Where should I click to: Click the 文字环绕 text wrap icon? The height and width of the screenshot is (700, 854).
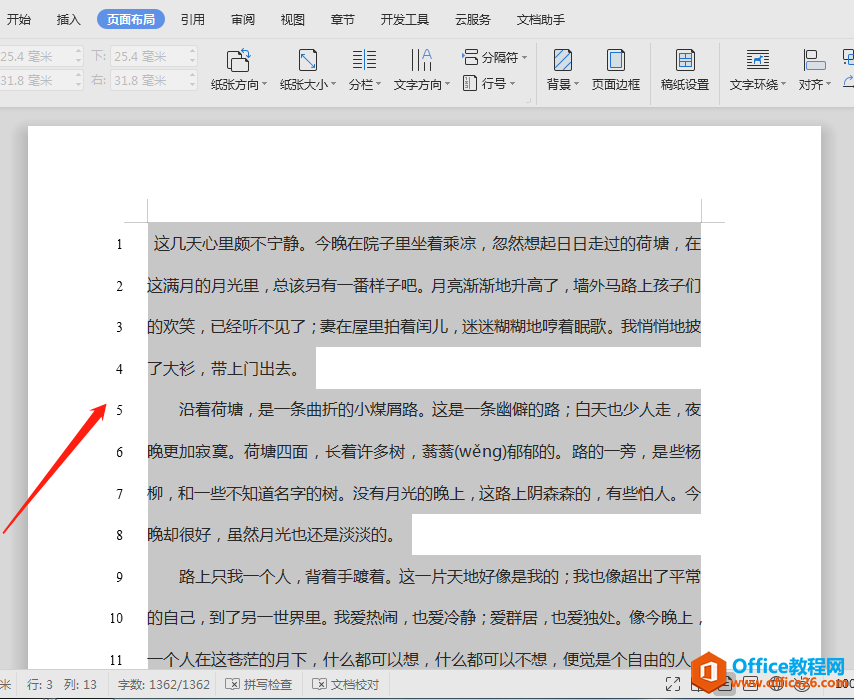758,60
